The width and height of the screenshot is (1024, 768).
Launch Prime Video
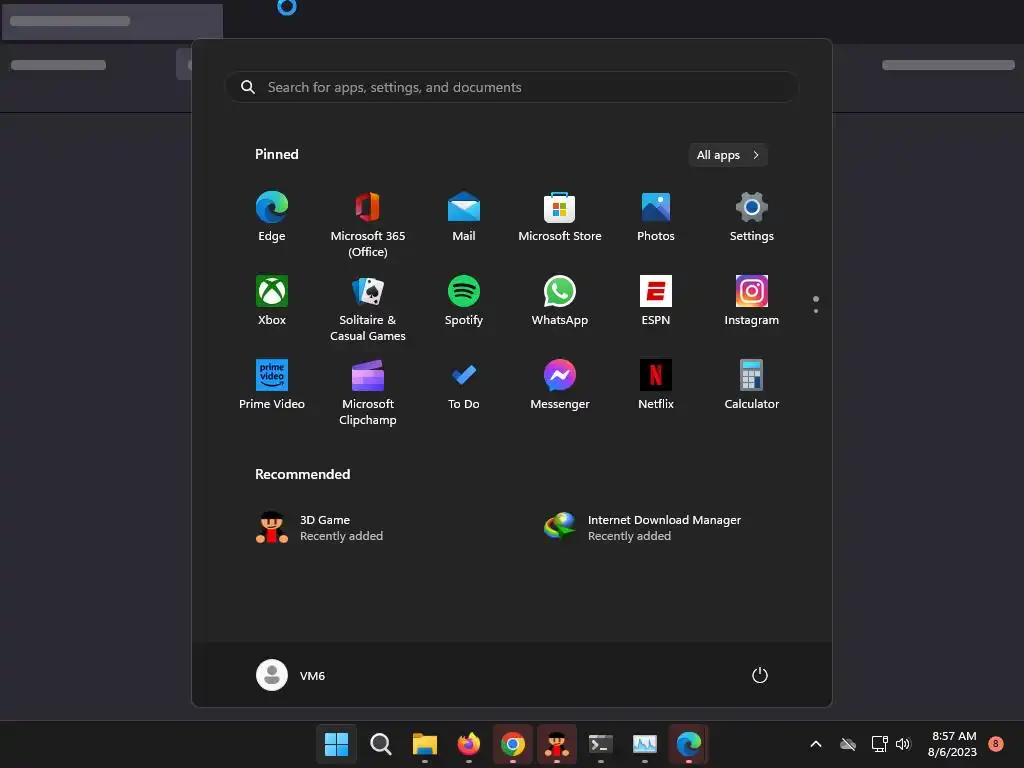272,385
